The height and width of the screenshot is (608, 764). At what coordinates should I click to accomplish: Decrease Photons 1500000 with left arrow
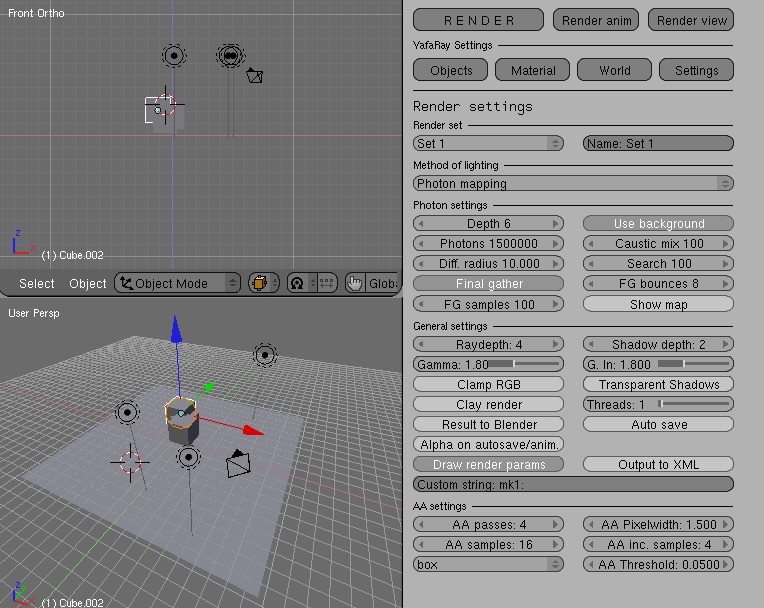point(421,244)
